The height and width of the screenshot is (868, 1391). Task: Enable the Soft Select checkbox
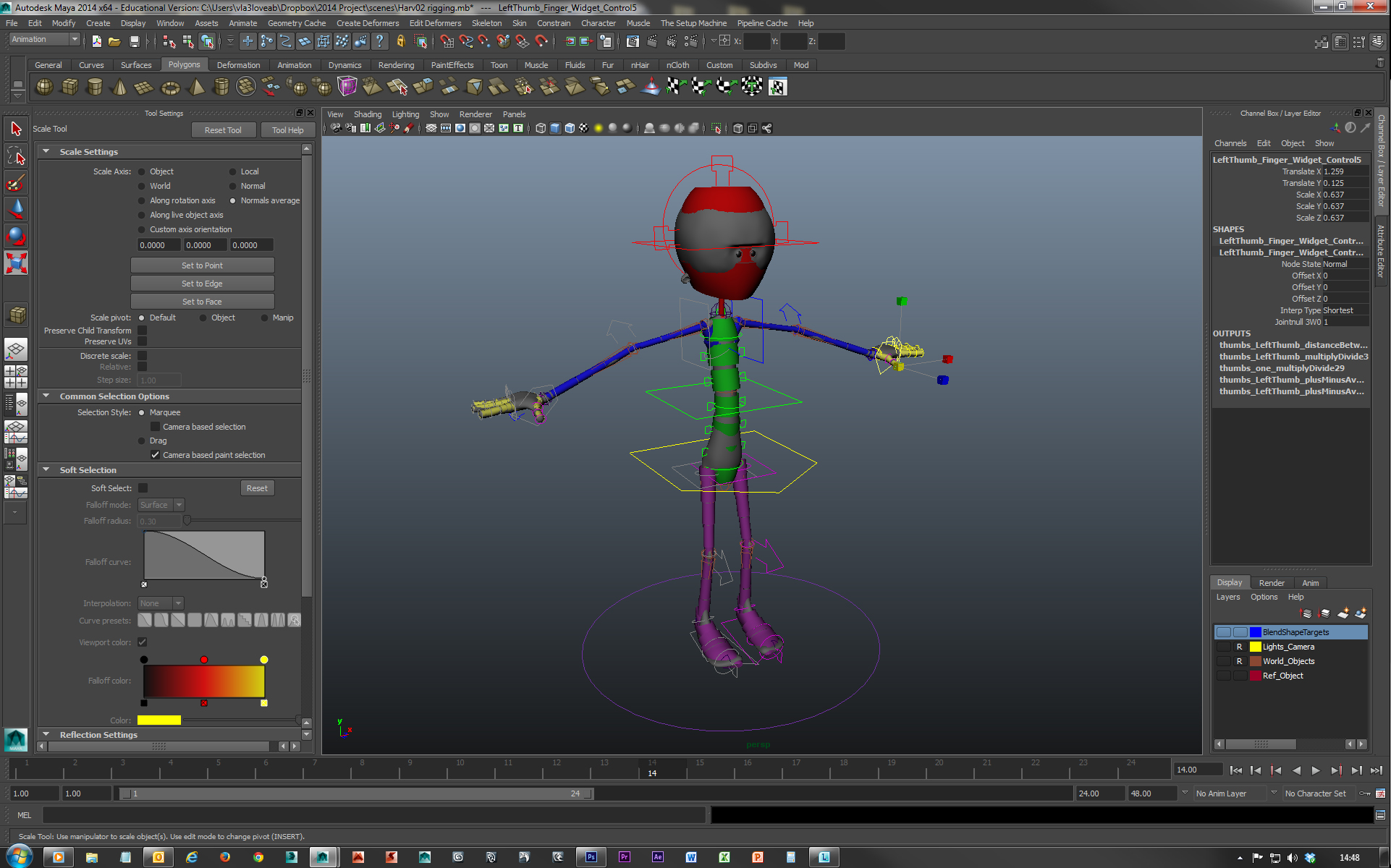[143, 488]
